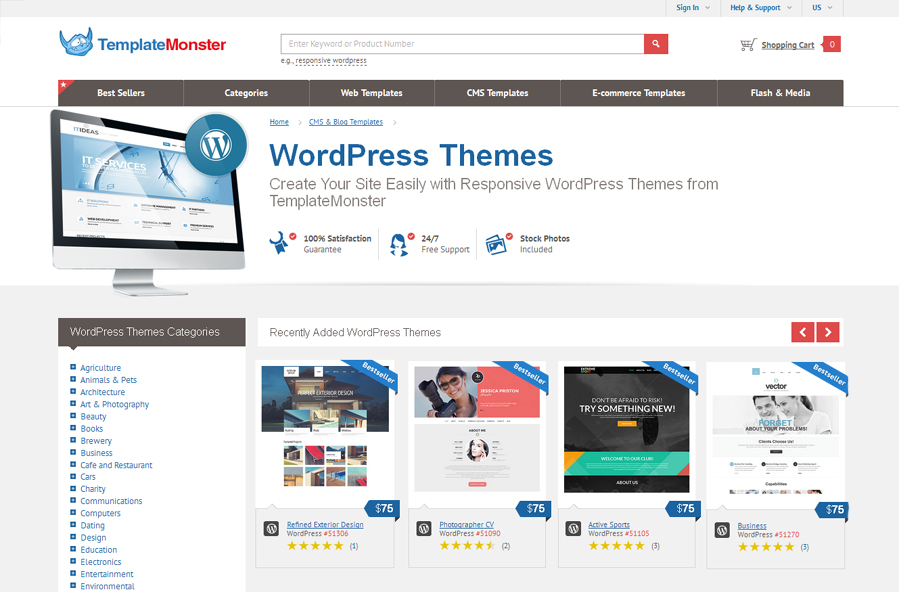Click the keyword or product number search field

click(x=462, y=44)
